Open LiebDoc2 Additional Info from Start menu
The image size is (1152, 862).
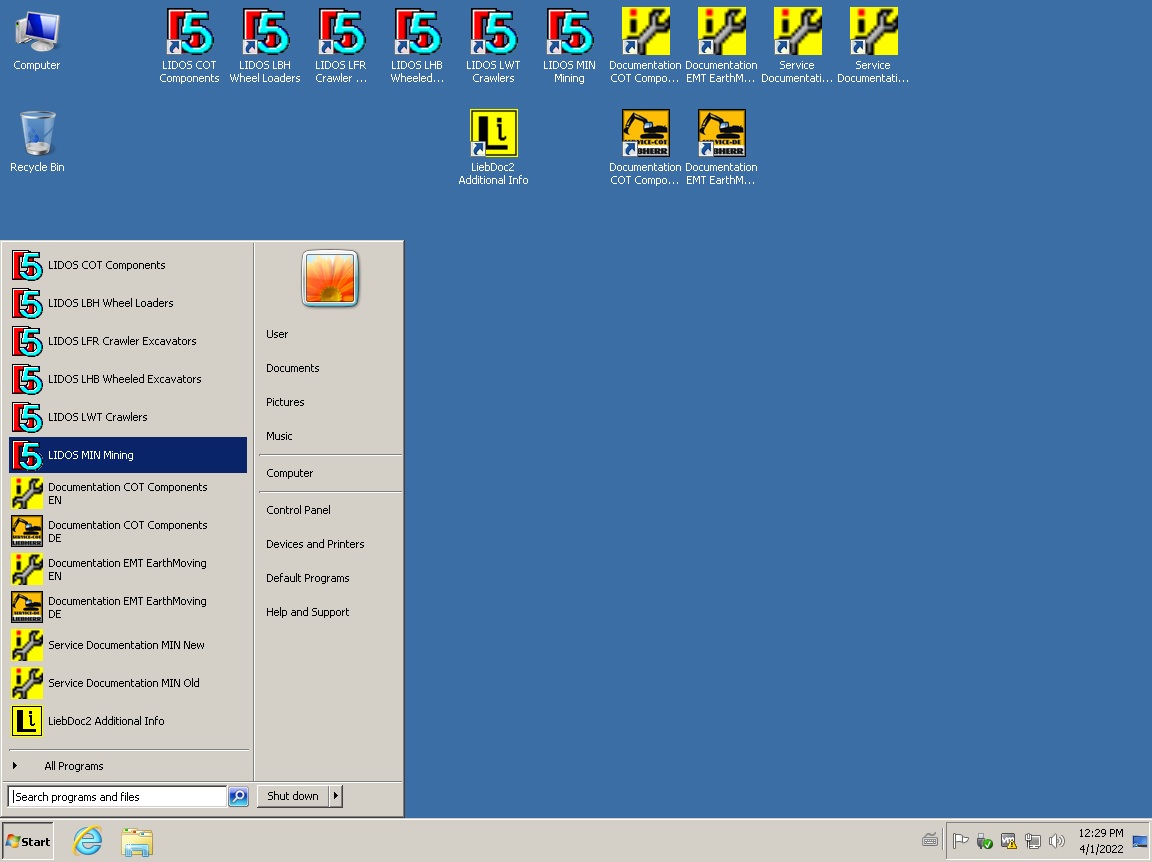coord(128,721)
